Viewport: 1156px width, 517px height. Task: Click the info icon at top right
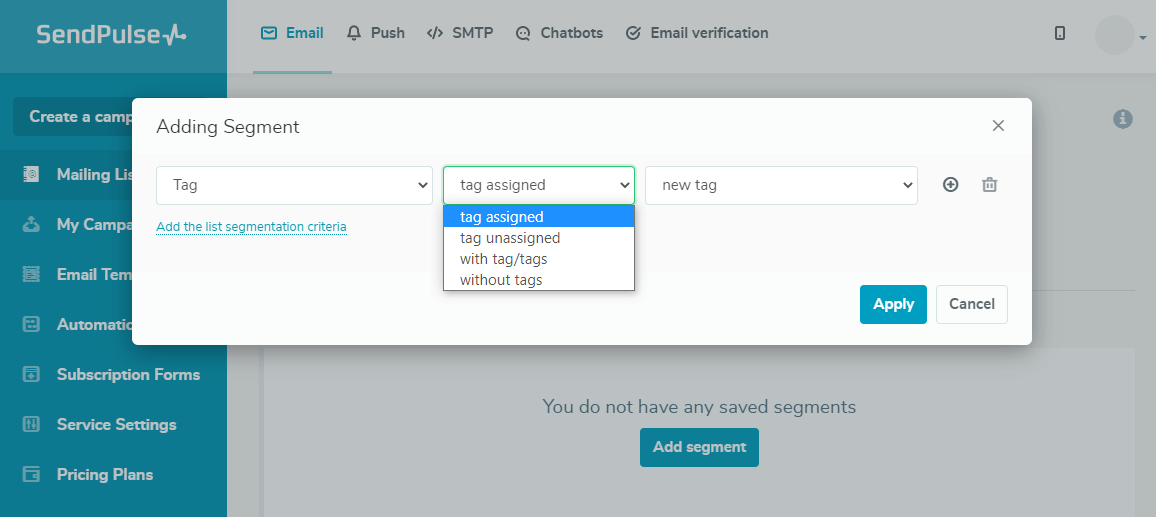1123,119
